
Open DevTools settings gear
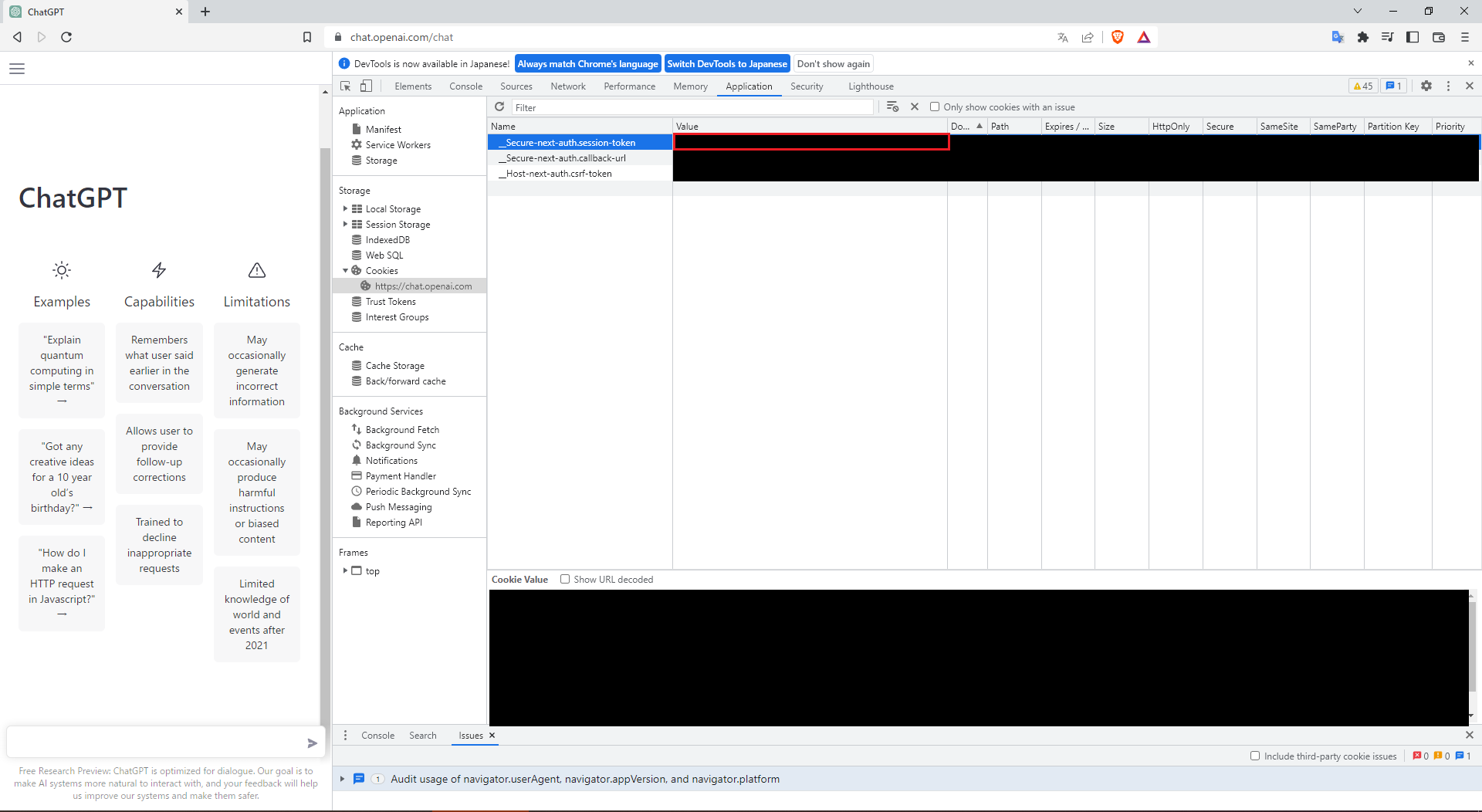point(1426,86)
